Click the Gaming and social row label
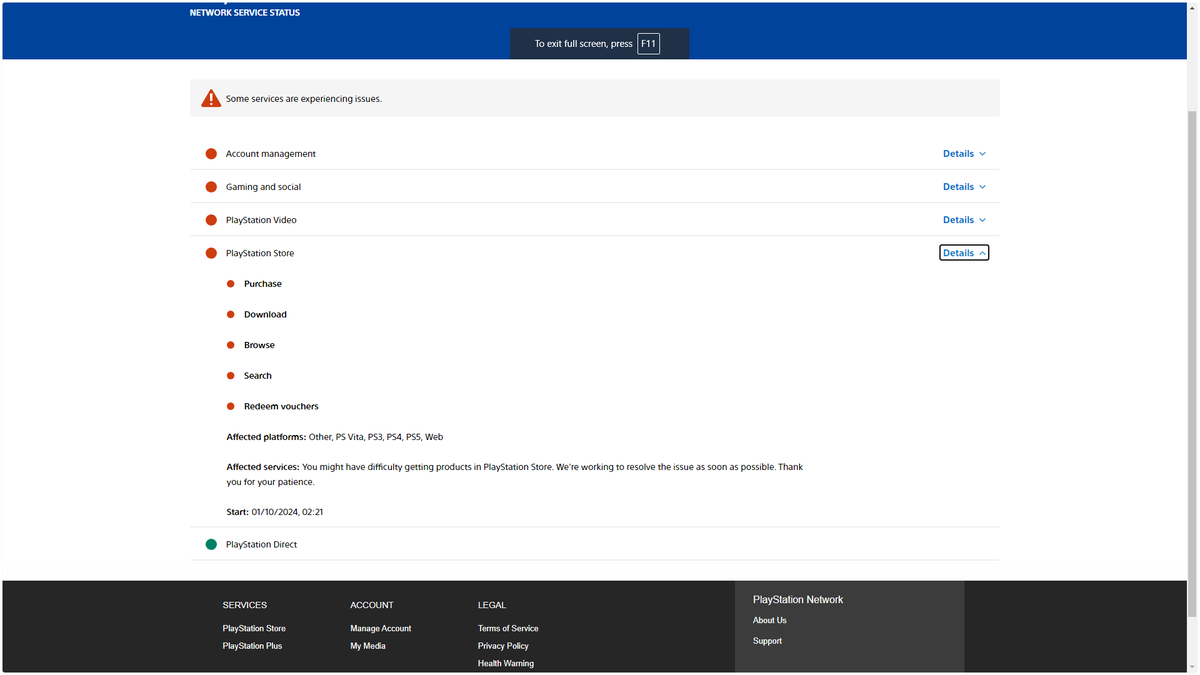The image size is (1200, 675). [263, 187]
